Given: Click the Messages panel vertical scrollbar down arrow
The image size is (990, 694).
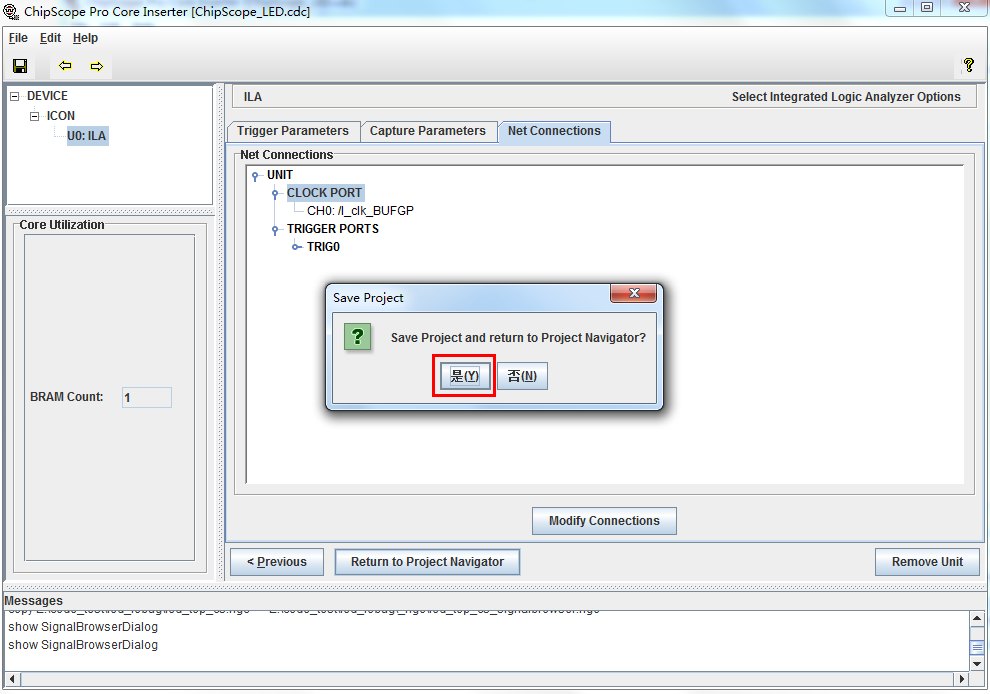Looking at the screenshot, I should [977, 664].
